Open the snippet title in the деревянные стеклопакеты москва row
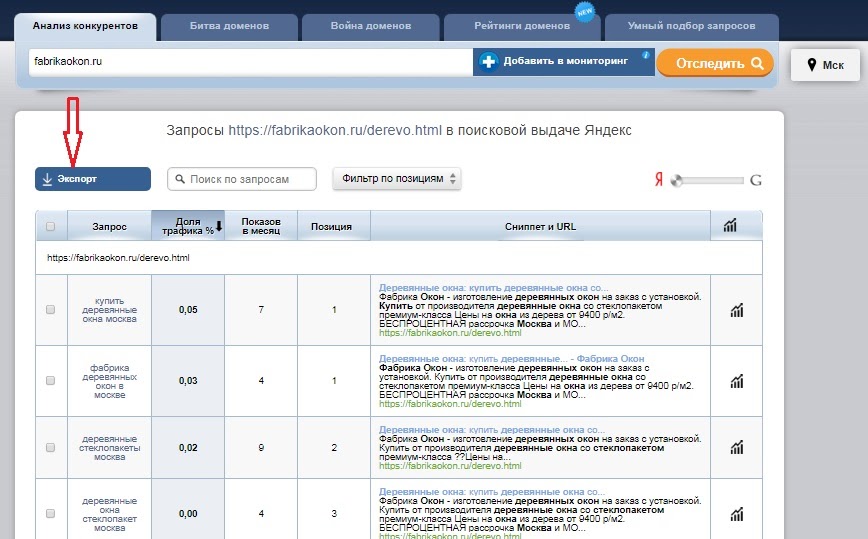Viewport: 868px width, 539px height. (492, 429)
